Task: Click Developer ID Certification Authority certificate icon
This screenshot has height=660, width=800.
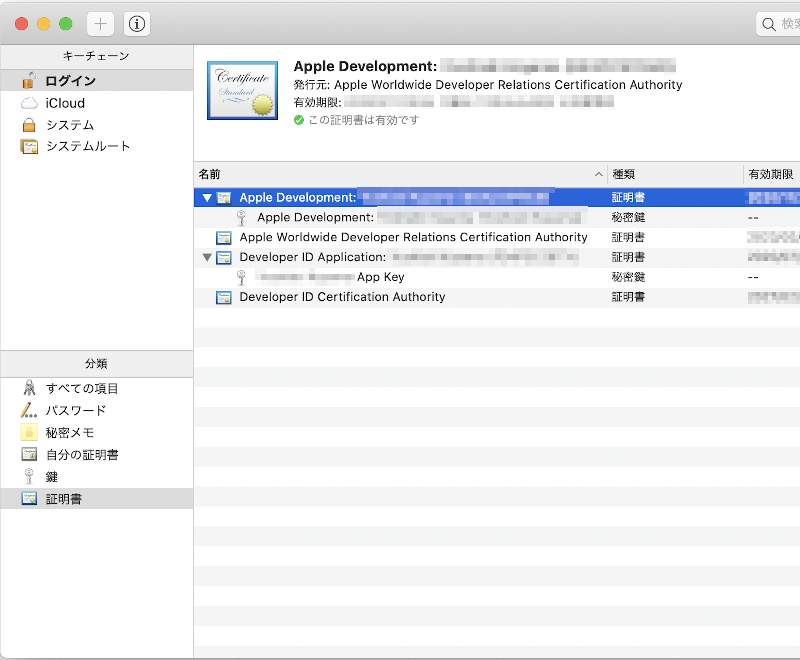Action: point(223,297)
